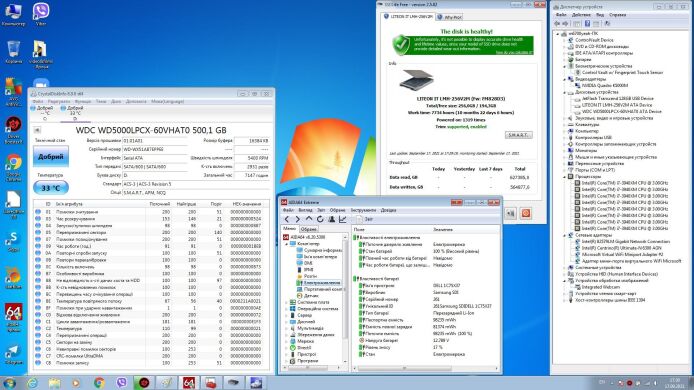Expand Системна плата in AIDA64 tree

(x=286, y=302)
